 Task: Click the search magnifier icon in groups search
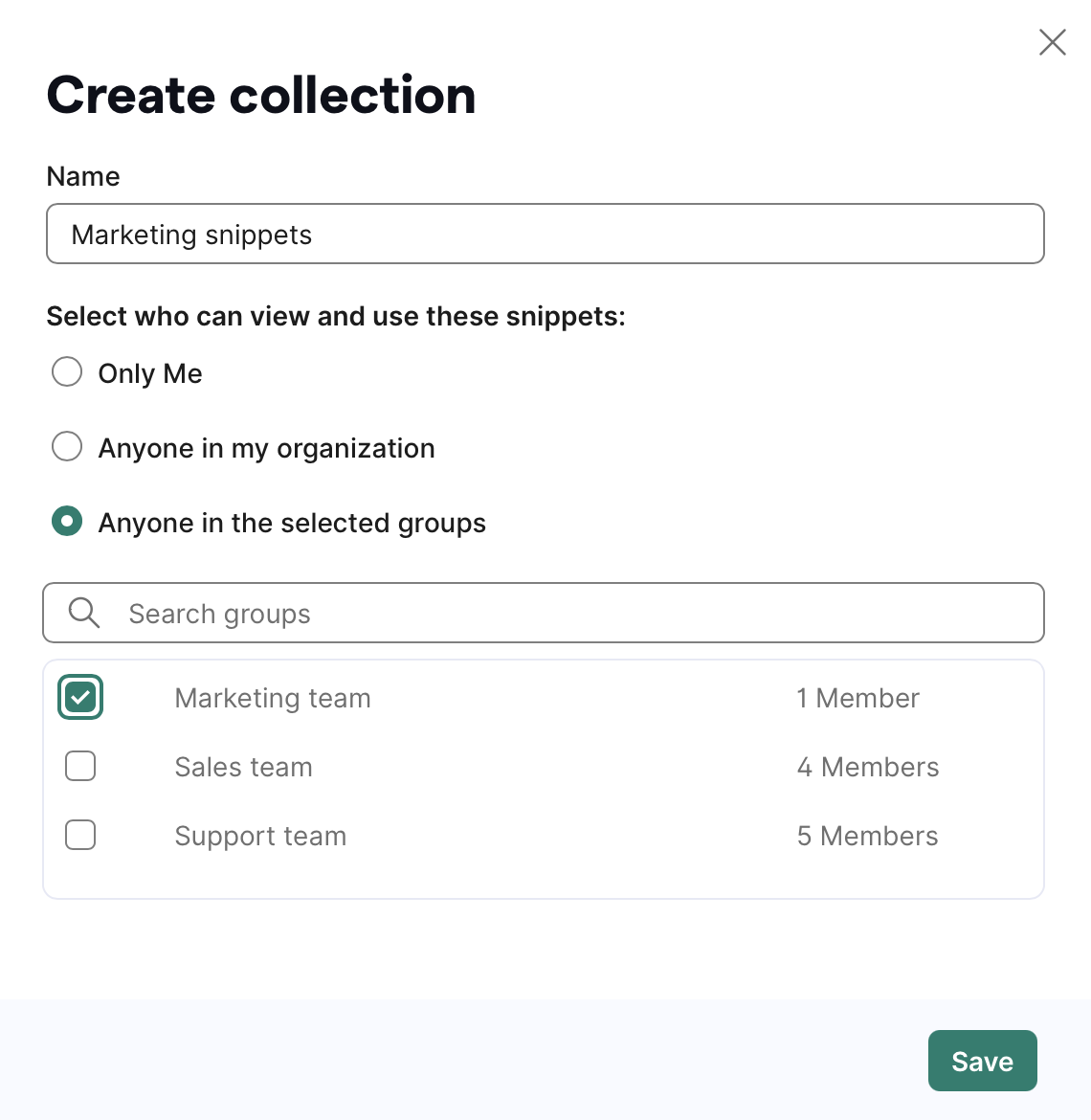(x=83, y=613)
